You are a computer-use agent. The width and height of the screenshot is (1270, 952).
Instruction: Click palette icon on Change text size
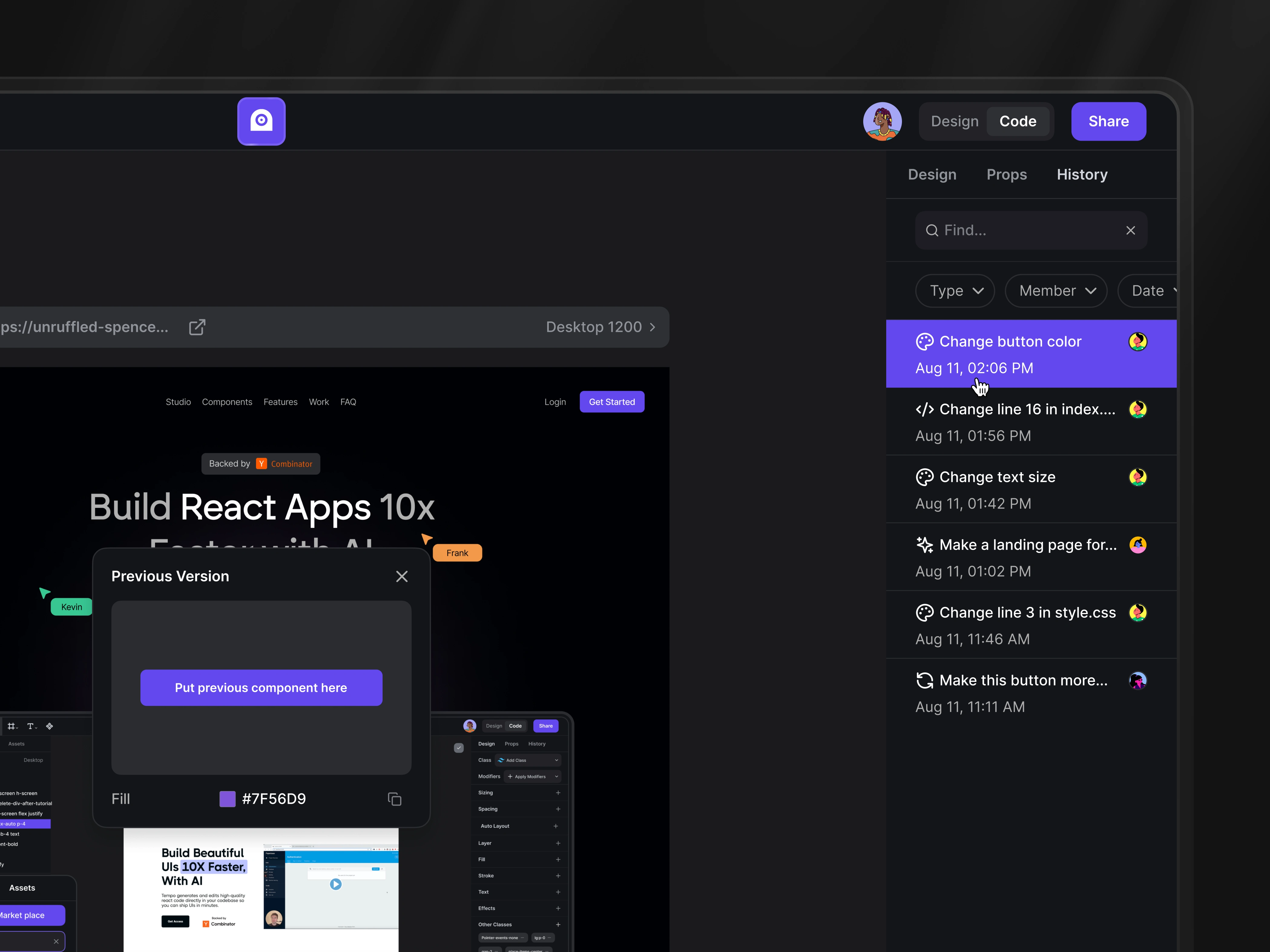pyautogui.click(x=924, y=477)
